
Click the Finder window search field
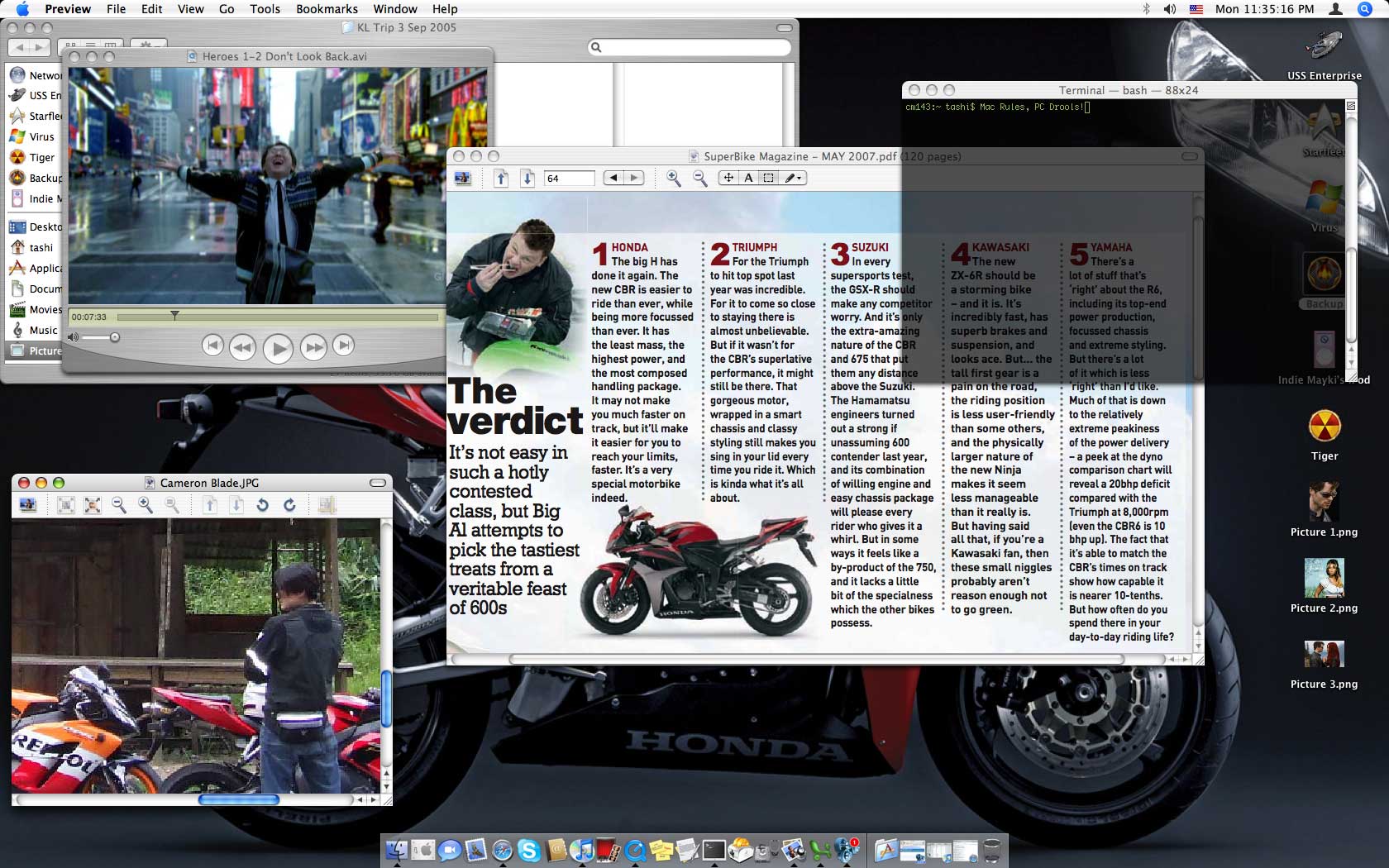(690, 47)
